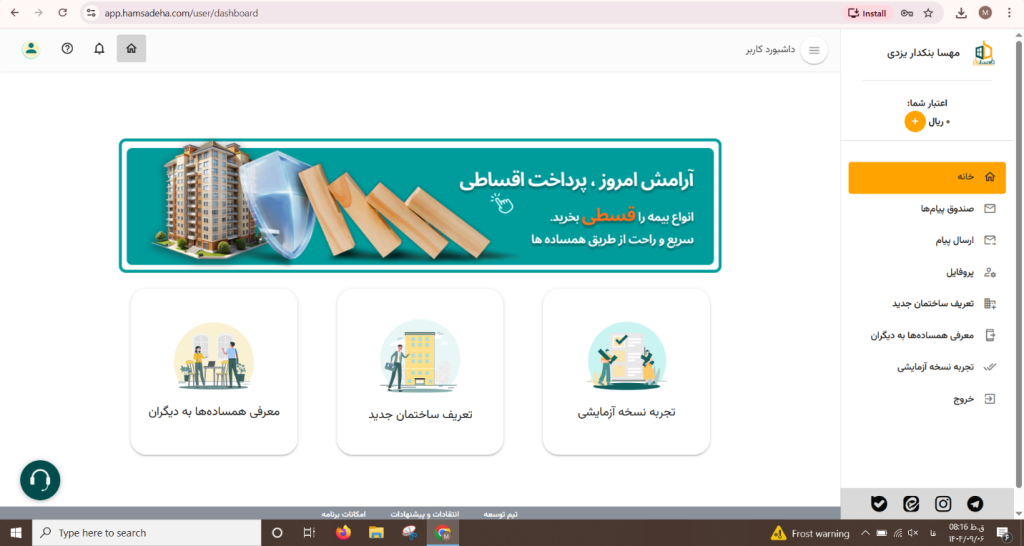
Task: Open notifications bell icon
Action: (99, 49)
